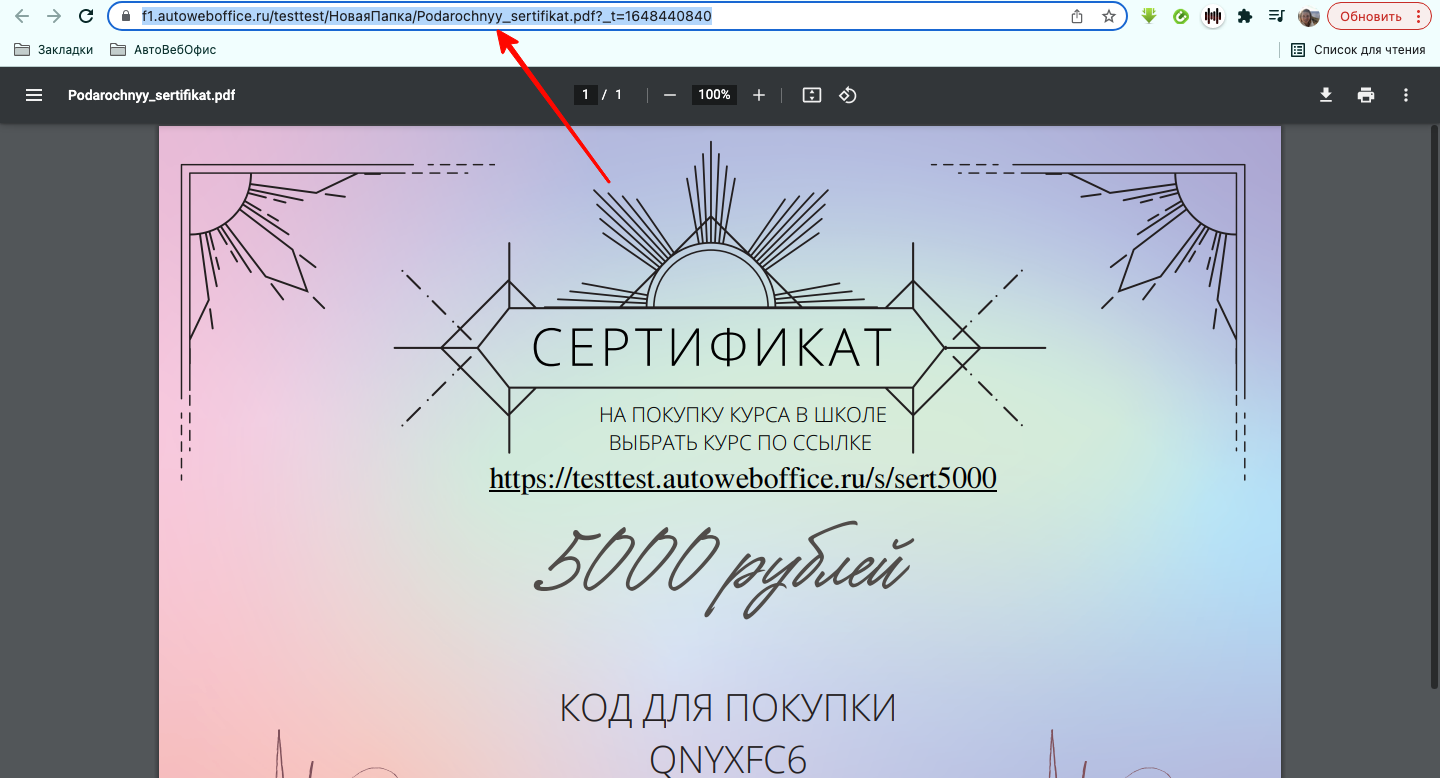
Task: Open the Extensions puzzle icon
Action: [x=1245, y=17]
